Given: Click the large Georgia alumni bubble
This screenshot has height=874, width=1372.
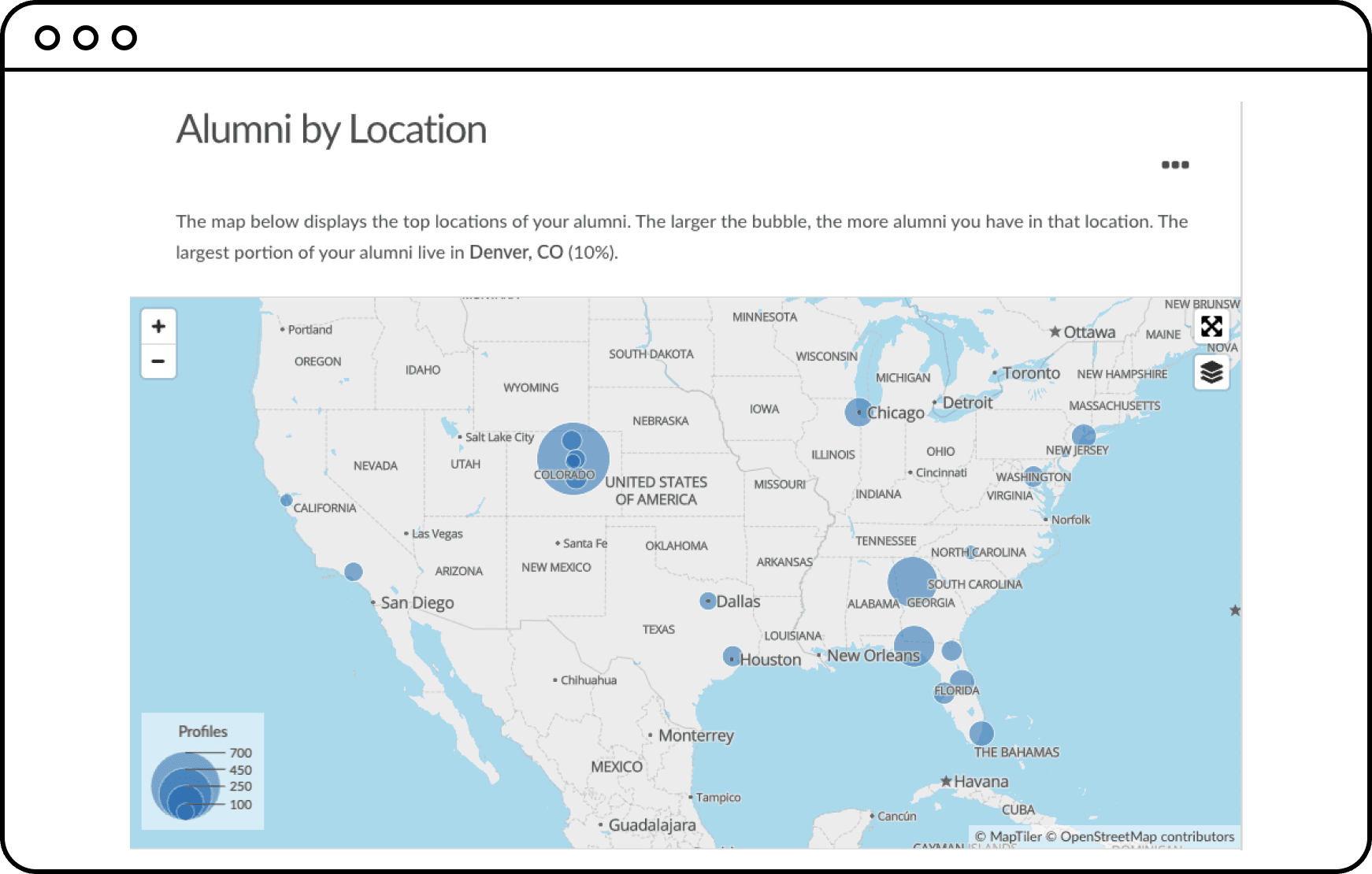Looking at the screenshot, I should pyautogui.click(x=911, y=581).
